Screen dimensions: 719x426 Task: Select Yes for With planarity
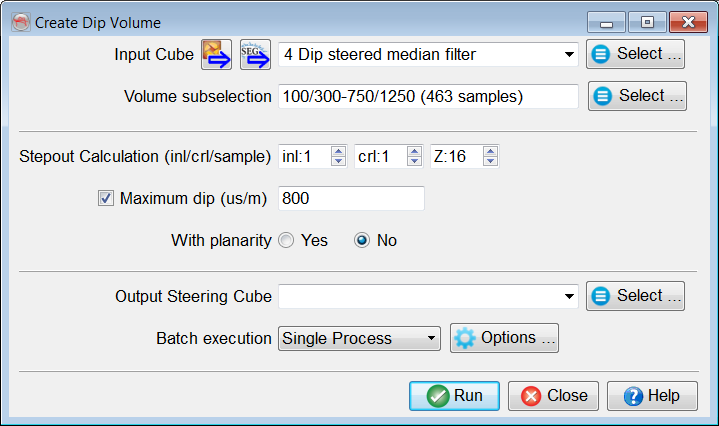(286, 241)
